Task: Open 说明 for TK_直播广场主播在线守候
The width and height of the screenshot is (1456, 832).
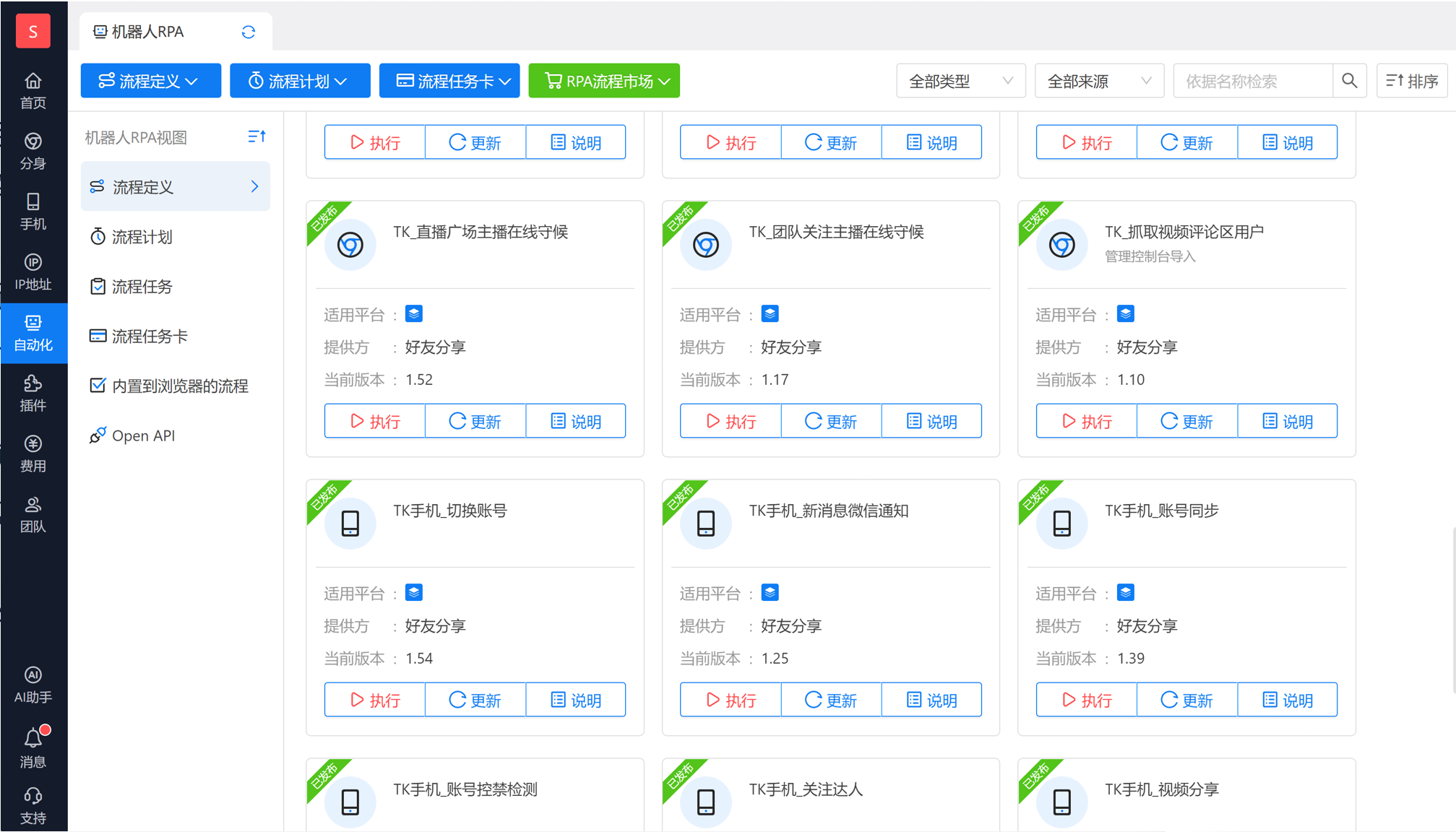Action: pos(575,421)
